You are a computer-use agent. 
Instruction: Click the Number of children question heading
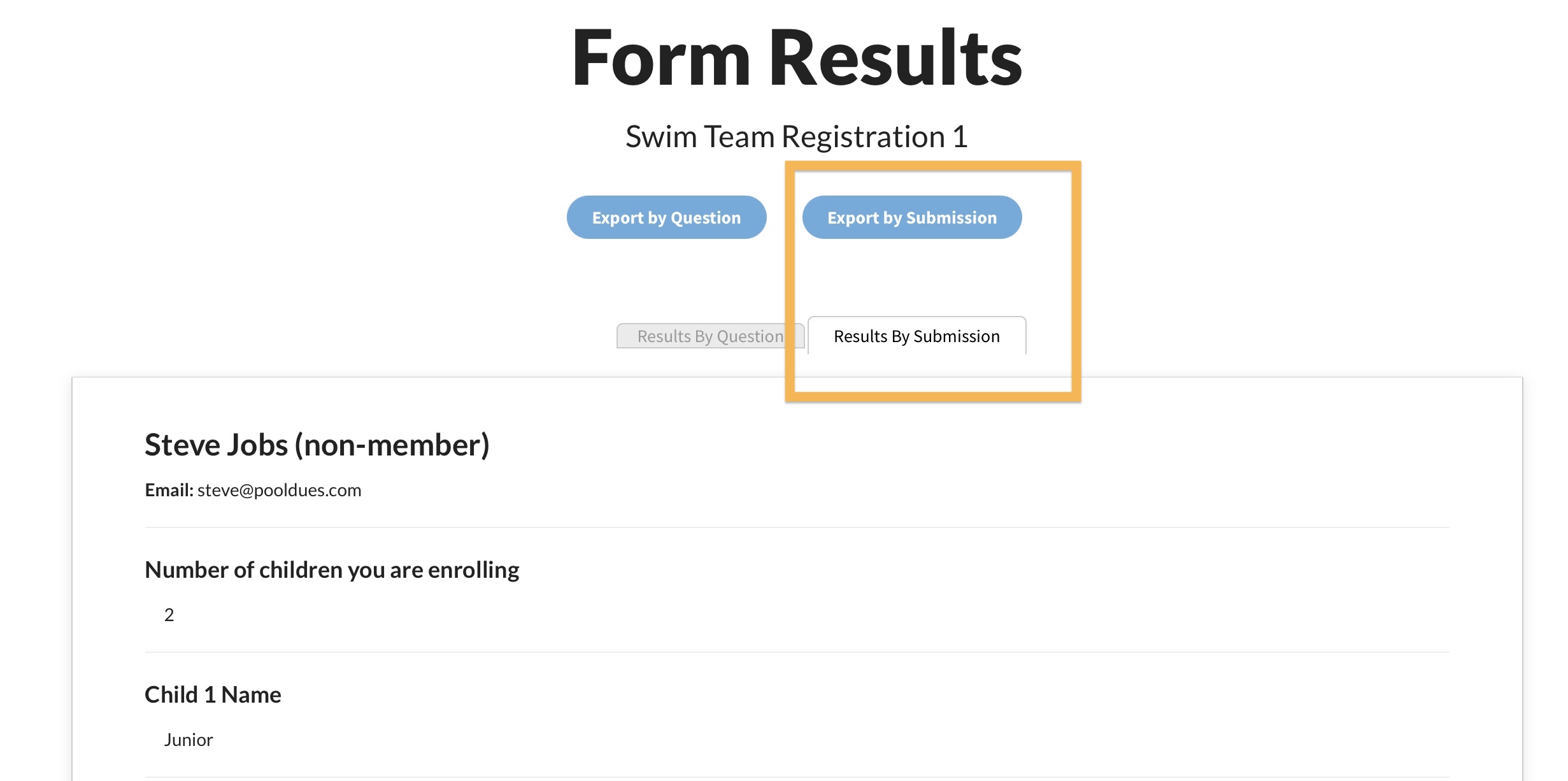[x=332, y=570]
